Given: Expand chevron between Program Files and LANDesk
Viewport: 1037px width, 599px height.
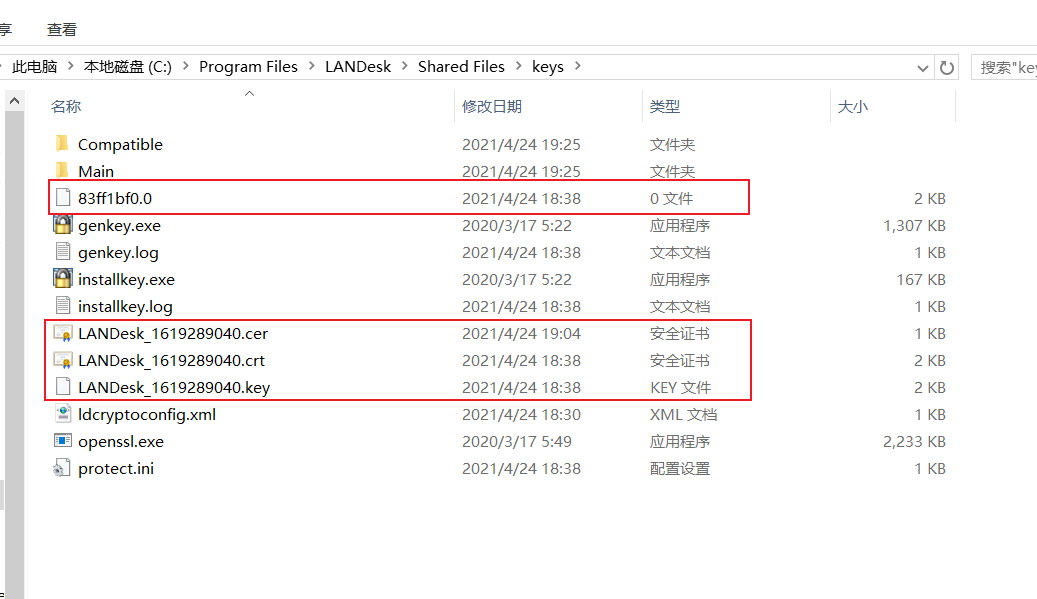Looking at the screenshot, I should pos(311,67).
